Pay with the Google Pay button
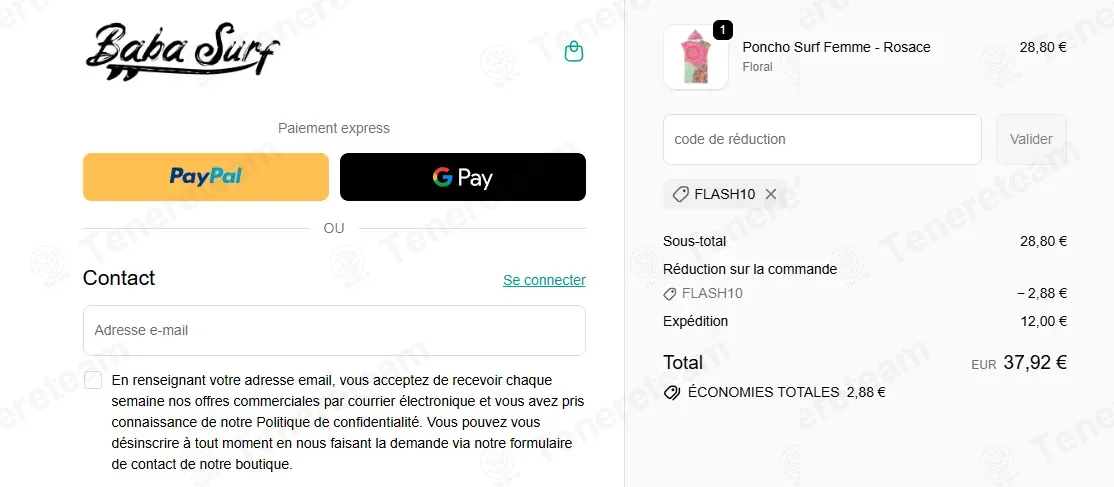 (x=463, y=177)
